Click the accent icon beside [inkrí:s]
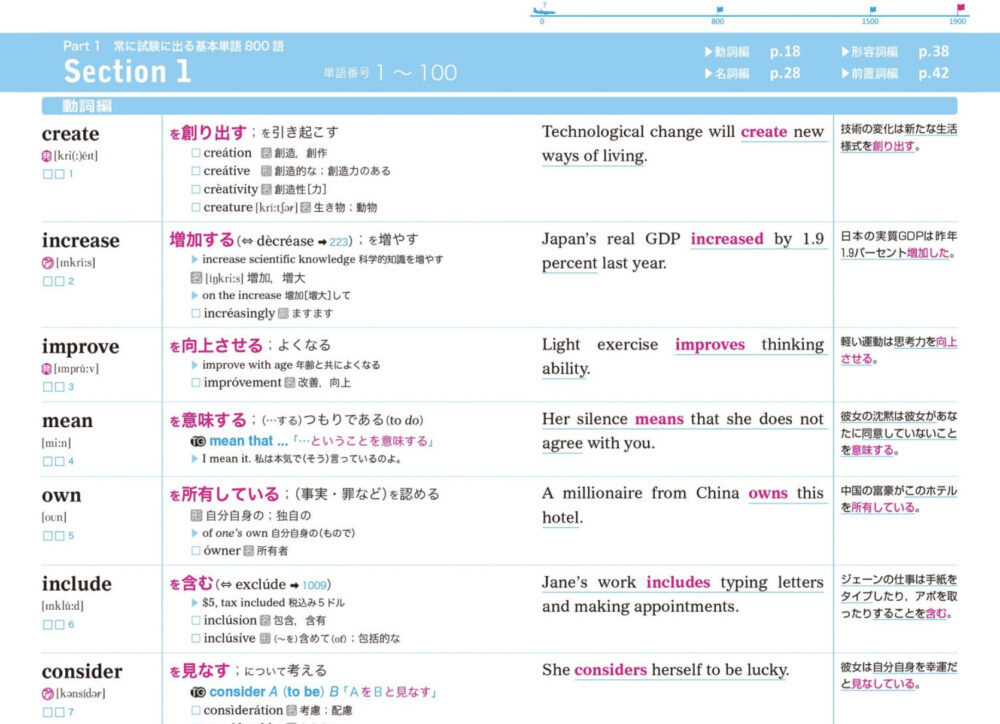The width and height of the screenshot is (1000, 724). click(47, 262)
